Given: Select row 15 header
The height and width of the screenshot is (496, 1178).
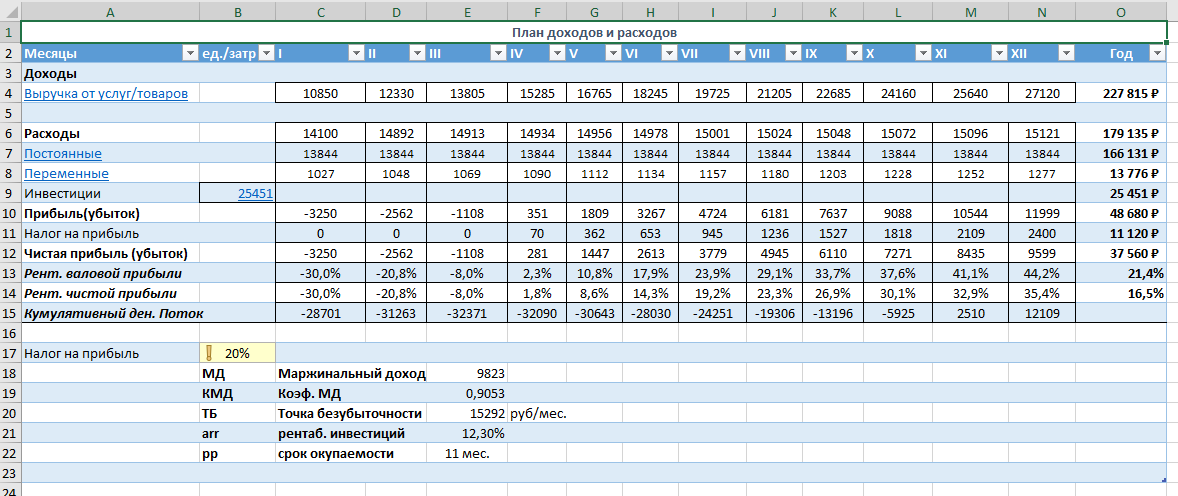Looking at the screenshot, I should [10, 312].
